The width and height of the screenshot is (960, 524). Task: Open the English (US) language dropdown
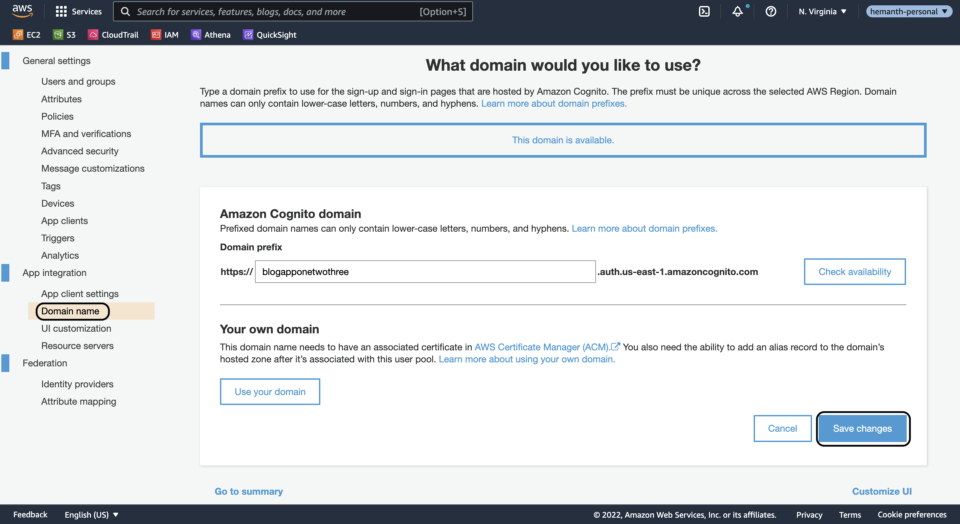(92, 515)
